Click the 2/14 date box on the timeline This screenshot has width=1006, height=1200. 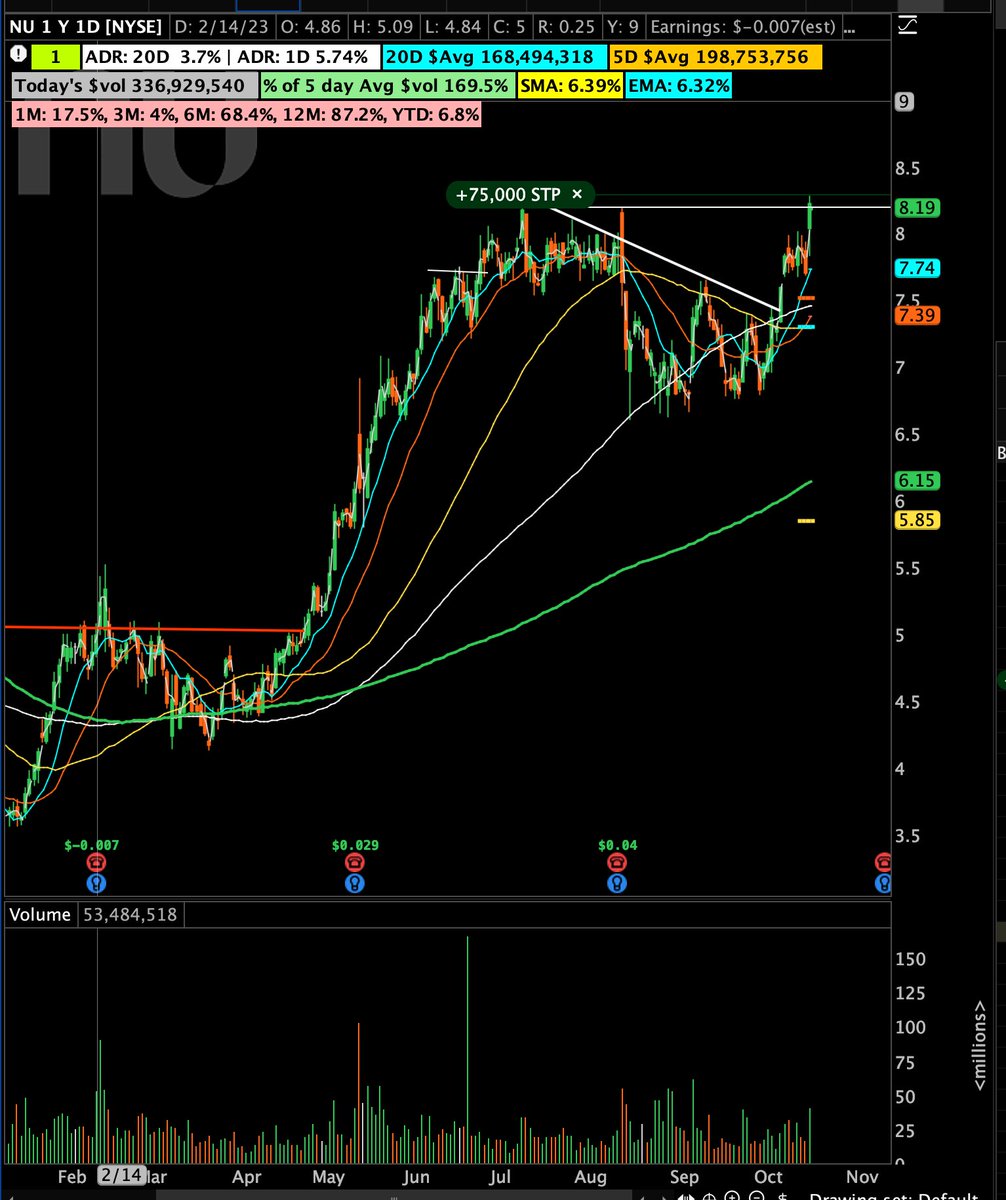click(121, 1176)
